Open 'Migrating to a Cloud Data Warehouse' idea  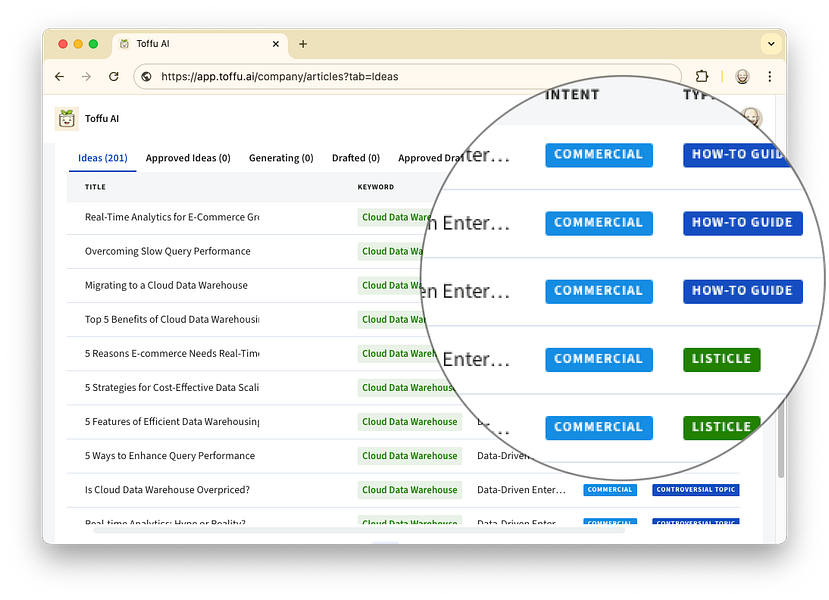(x=166, y=285)
